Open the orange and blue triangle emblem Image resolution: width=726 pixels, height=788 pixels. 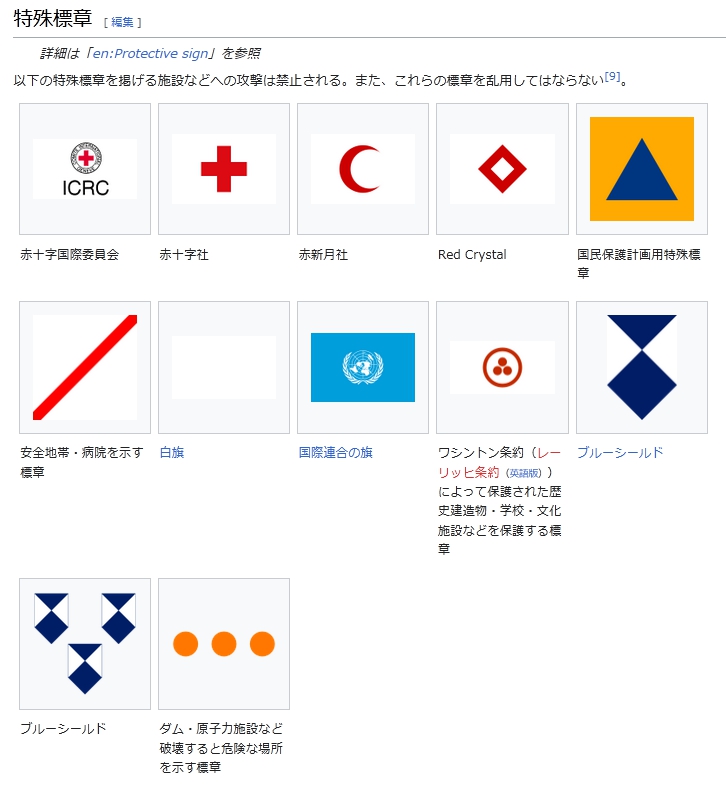pos(642,169)
